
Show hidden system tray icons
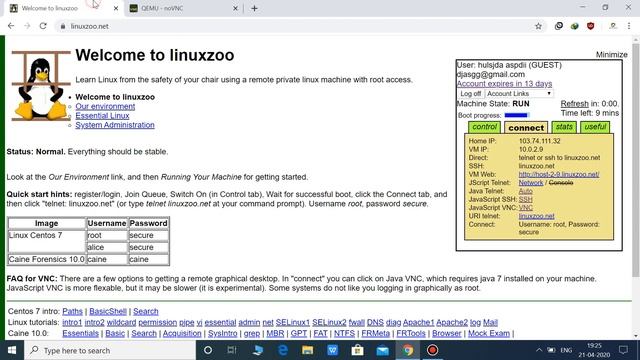(x=539, y=350)
